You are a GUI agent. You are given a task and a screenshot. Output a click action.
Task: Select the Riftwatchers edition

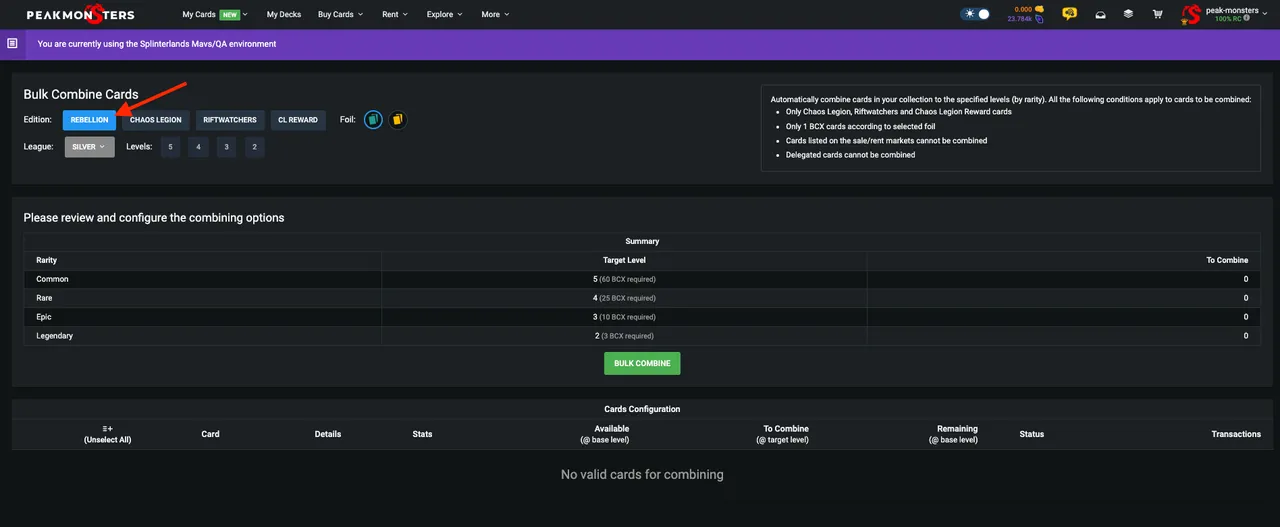230,120
